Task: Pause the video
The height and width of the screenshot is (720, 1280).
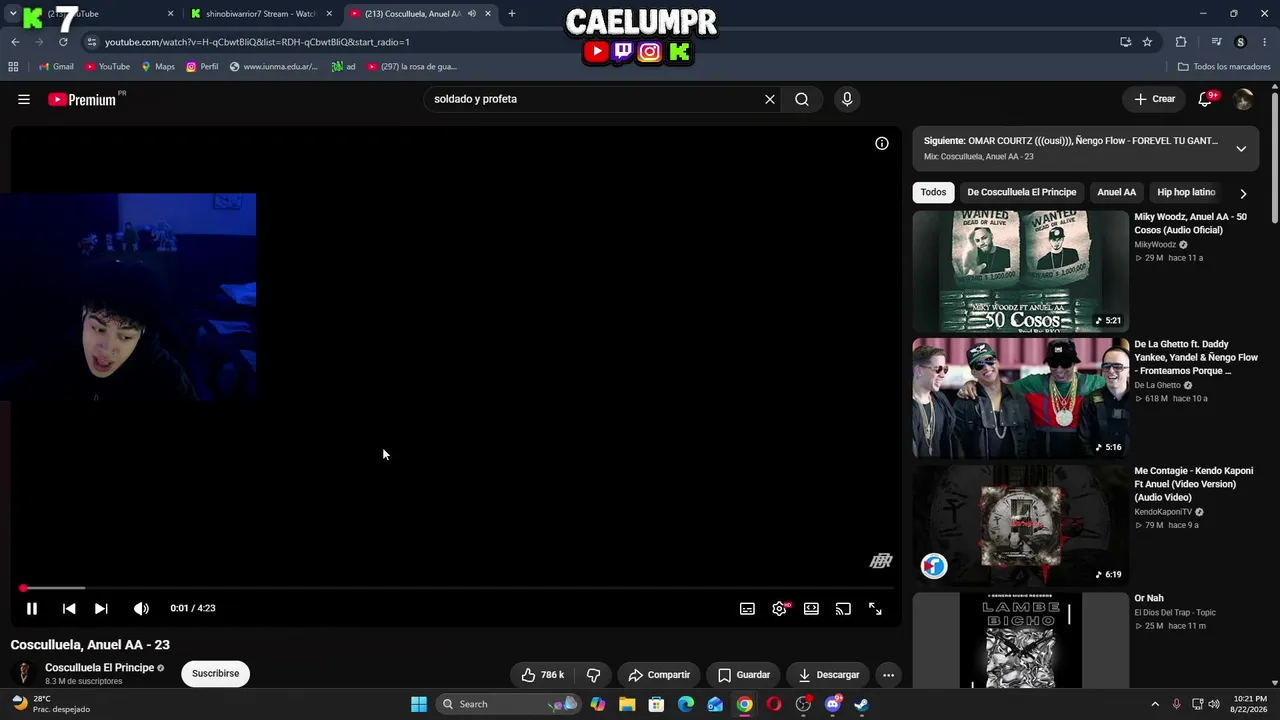Action: click(x=32, y=608)
